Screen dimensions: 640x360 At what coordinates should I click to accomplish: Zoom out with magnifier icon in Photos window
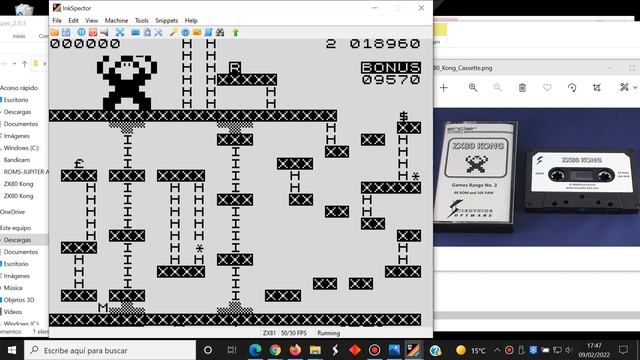coord(498,87)
